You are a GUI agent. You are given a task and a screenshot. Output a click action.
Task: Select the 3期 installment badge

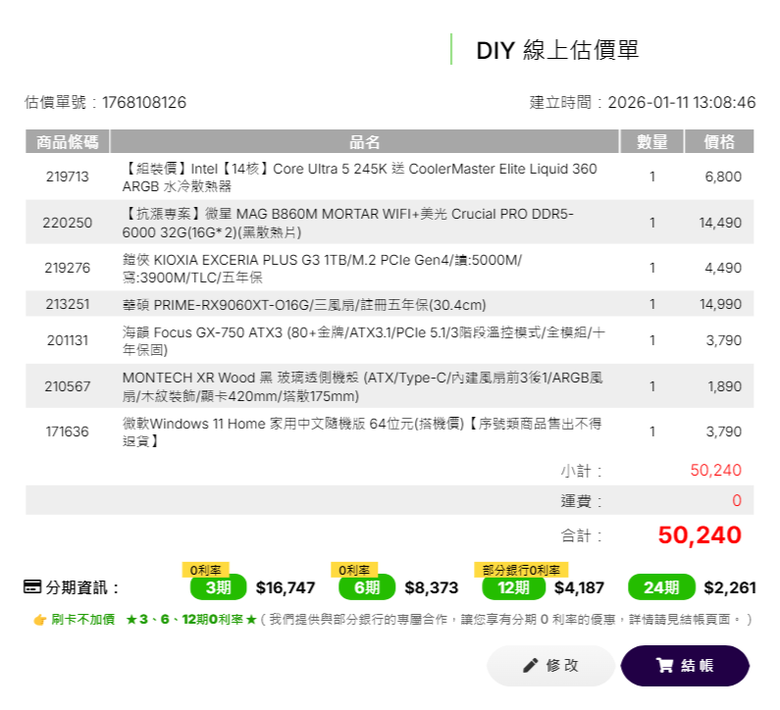[218, 587]
